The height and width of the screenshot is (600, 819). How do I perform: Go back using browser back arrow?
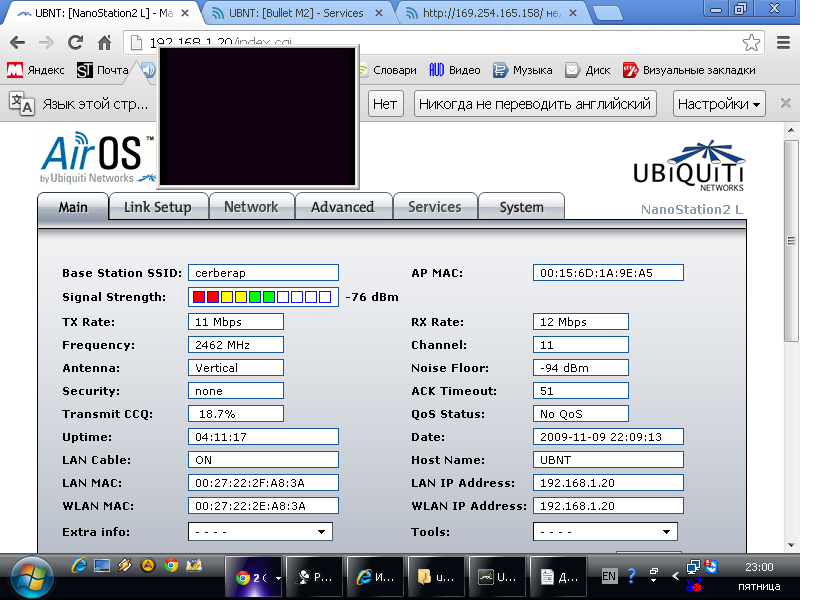[17, 42]
